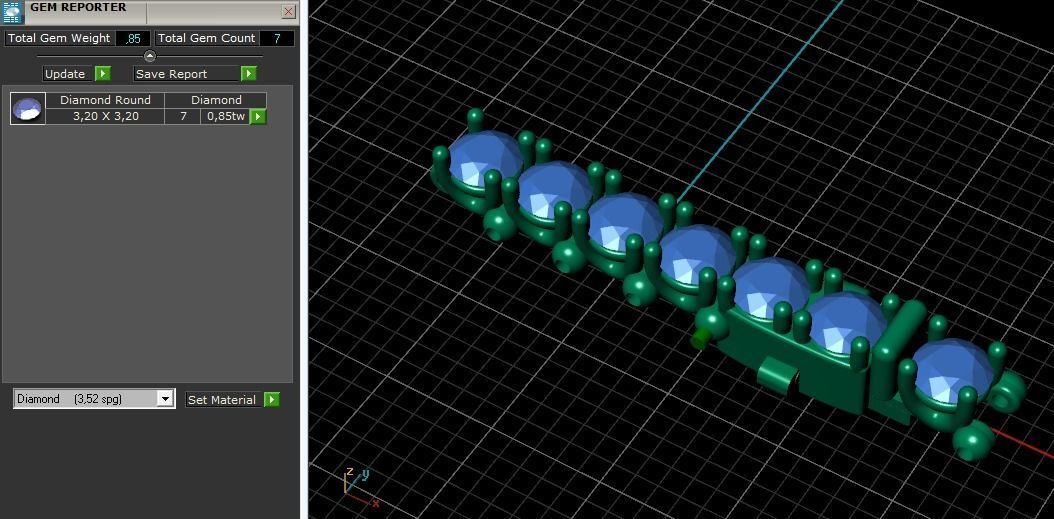The height and width of the screenshot is (519, 1054).
Task: Click the green arrow next to Set Material
Action: [271, 399]
